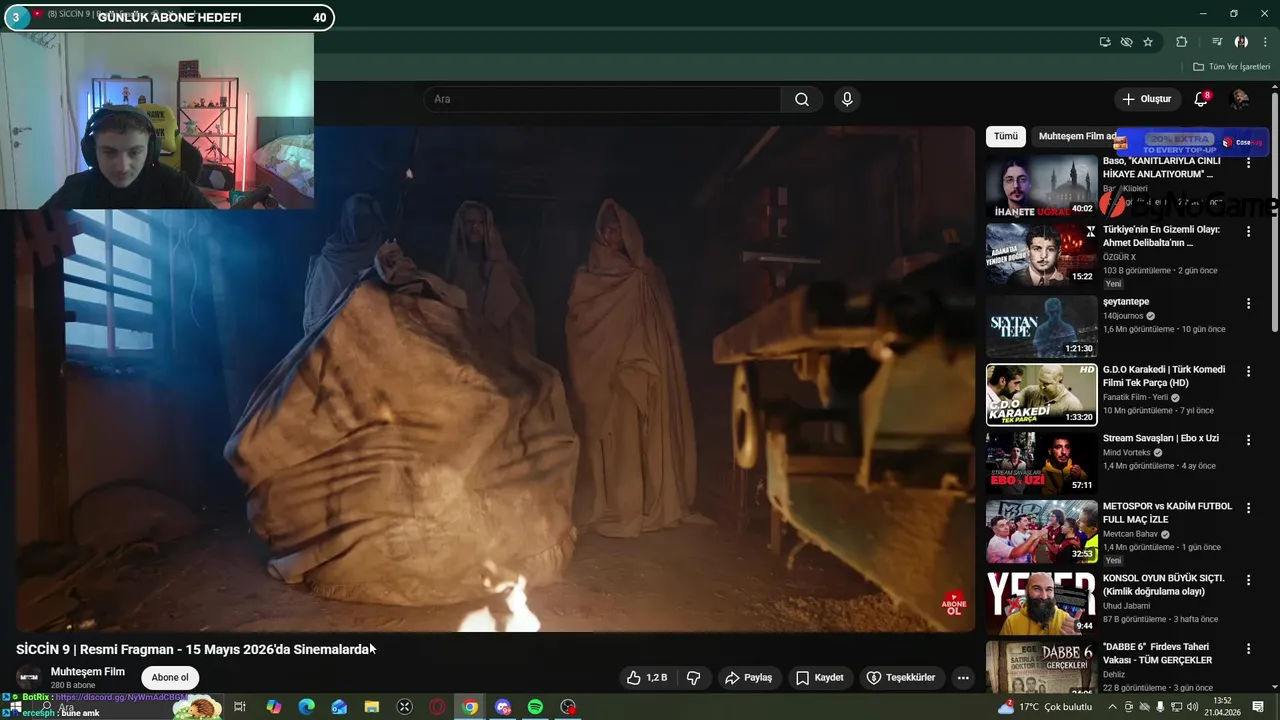Open şeytantepe video thumbnail

click(1041, 327)
